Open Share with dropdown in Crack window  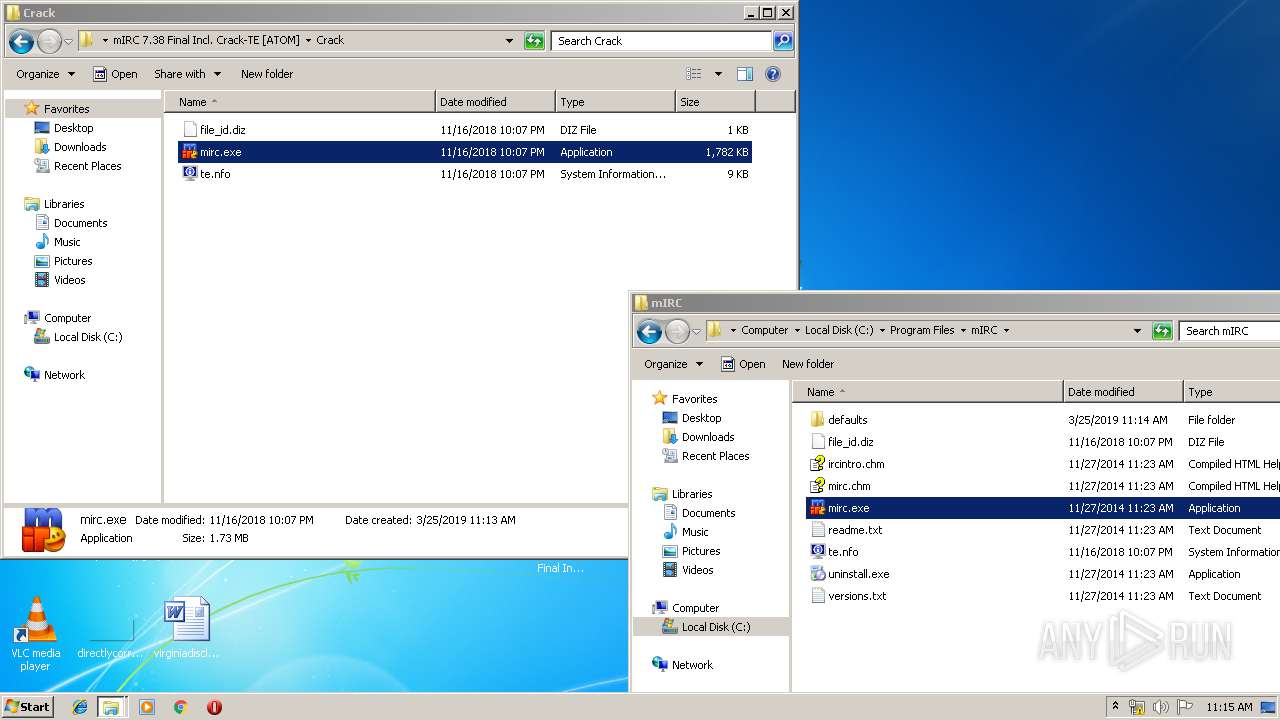coord(187,74)
